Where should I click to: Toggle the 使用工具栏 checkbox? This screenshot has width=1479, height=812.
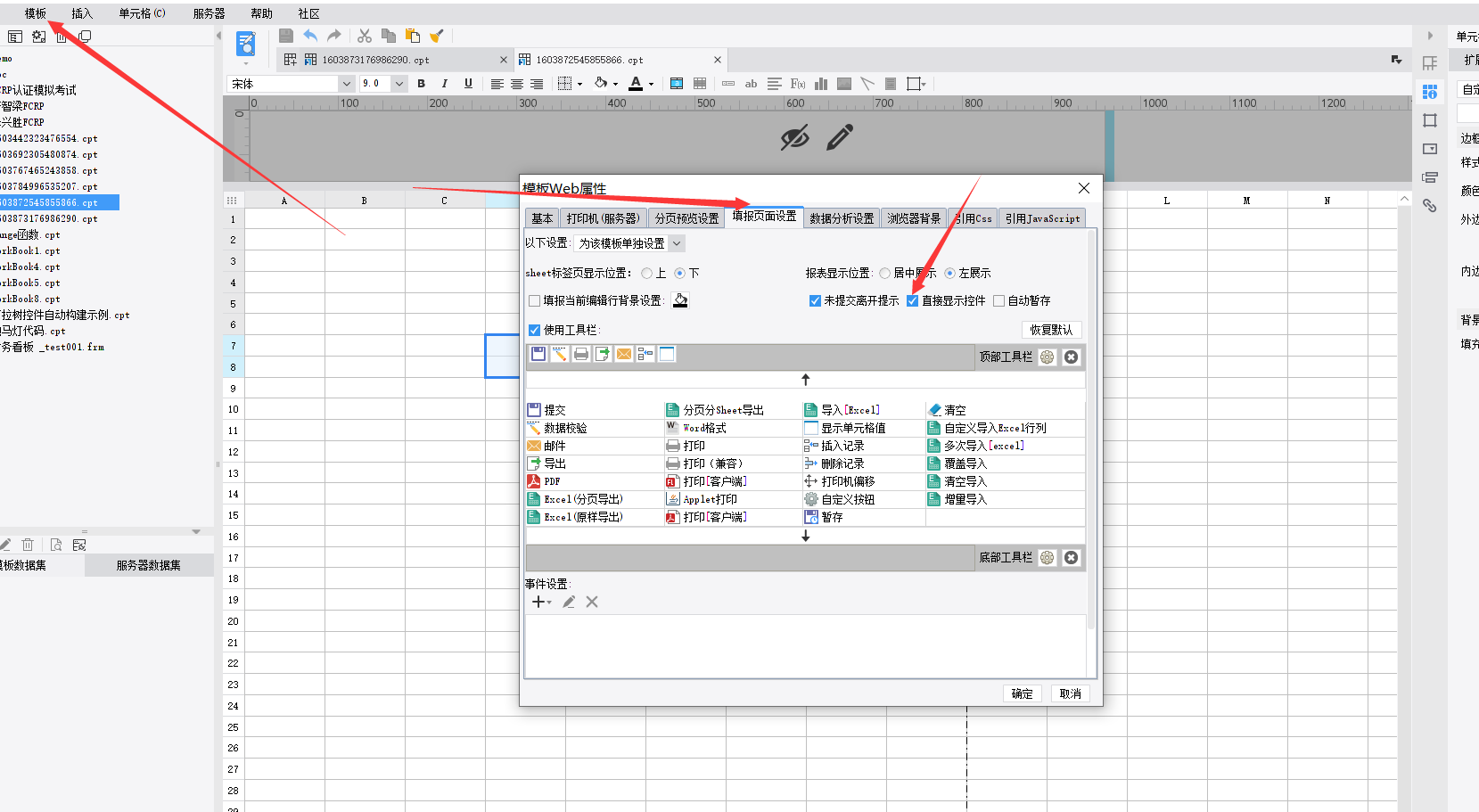pos(535,331)
